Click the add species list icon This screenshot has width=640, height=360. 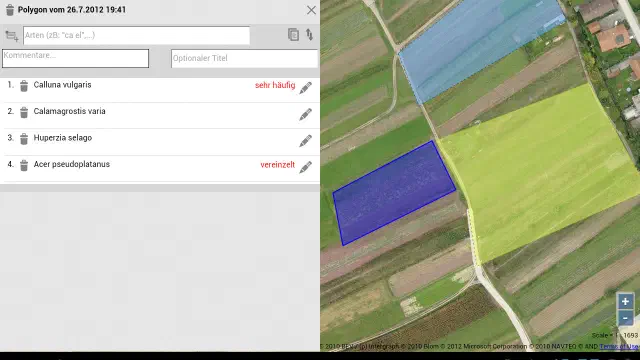point(12,36)
